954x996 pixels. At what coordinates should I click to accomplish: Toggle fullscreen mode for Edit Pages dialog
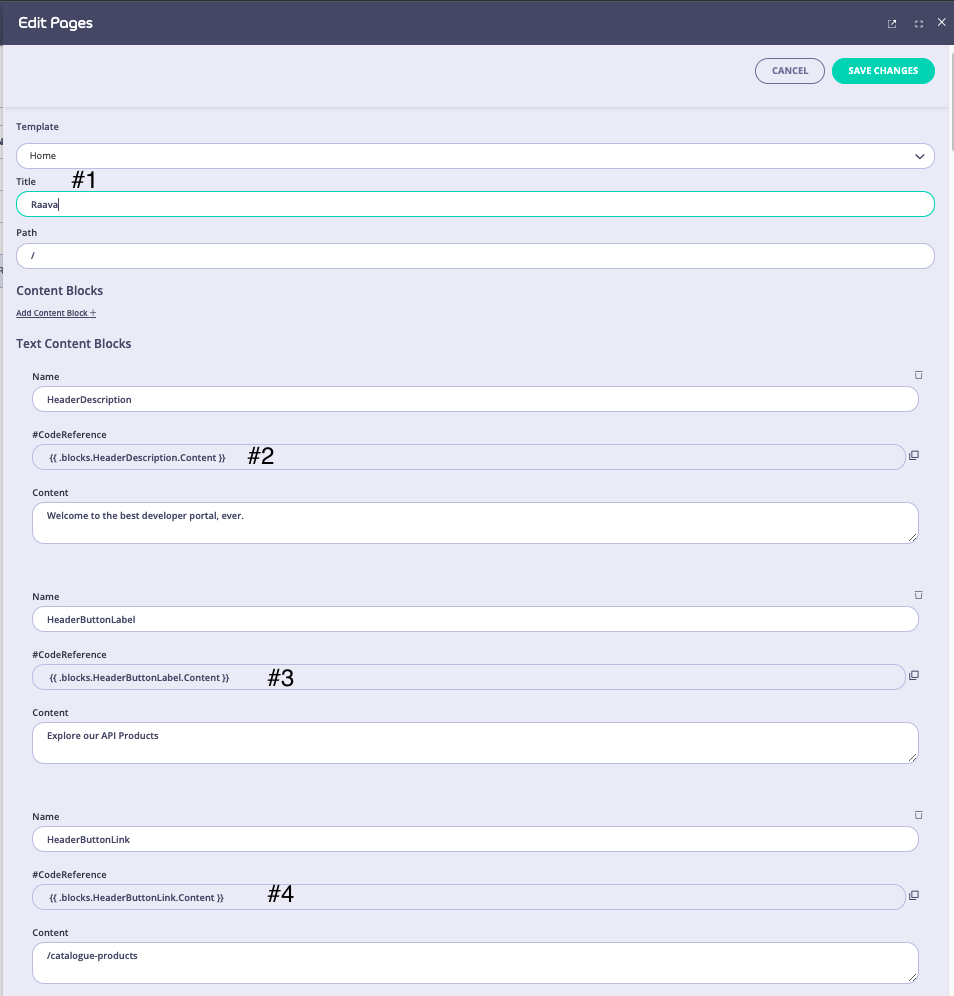[917, 23]
